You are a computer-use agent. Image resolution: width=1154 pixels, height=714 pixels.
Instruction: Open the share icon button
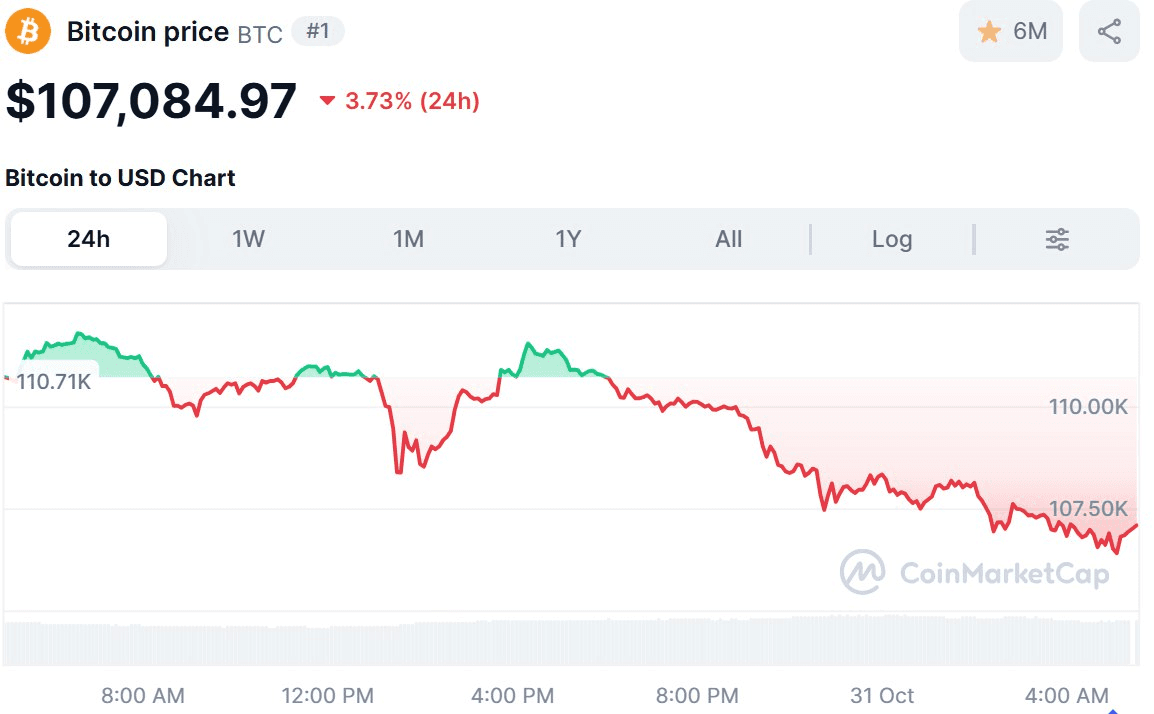click(1109, 32)
